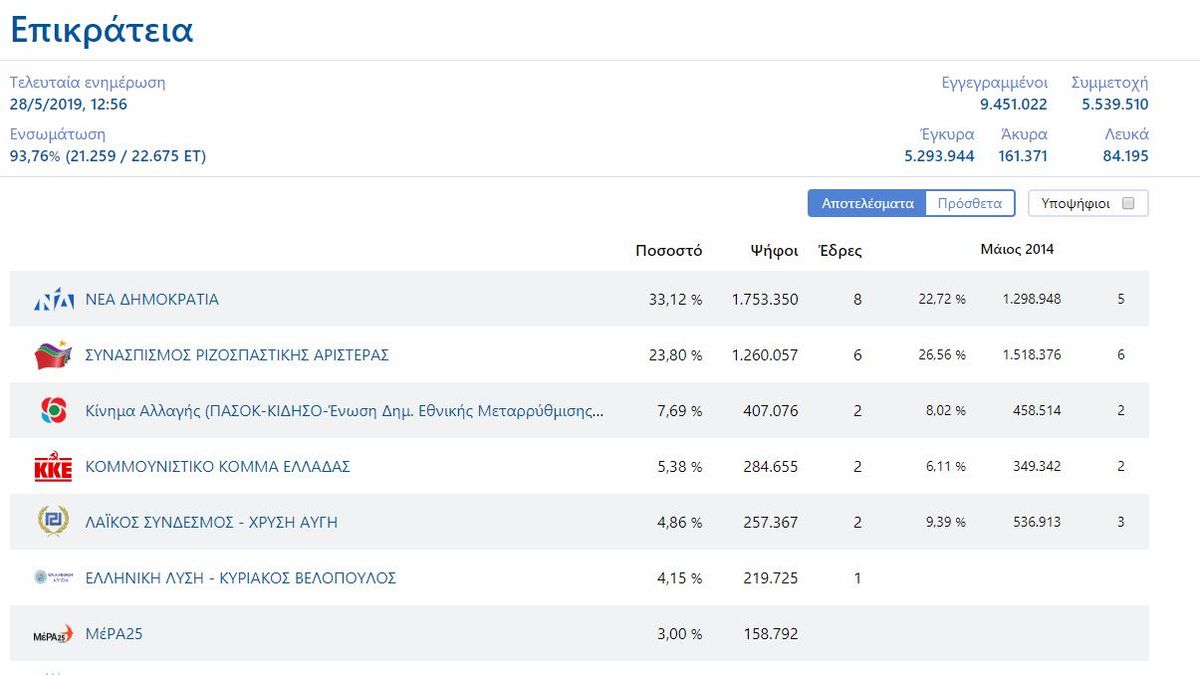Screen dimensions: 1200x675
Task: Click the percentage 4,86 %
Action: 680,523
